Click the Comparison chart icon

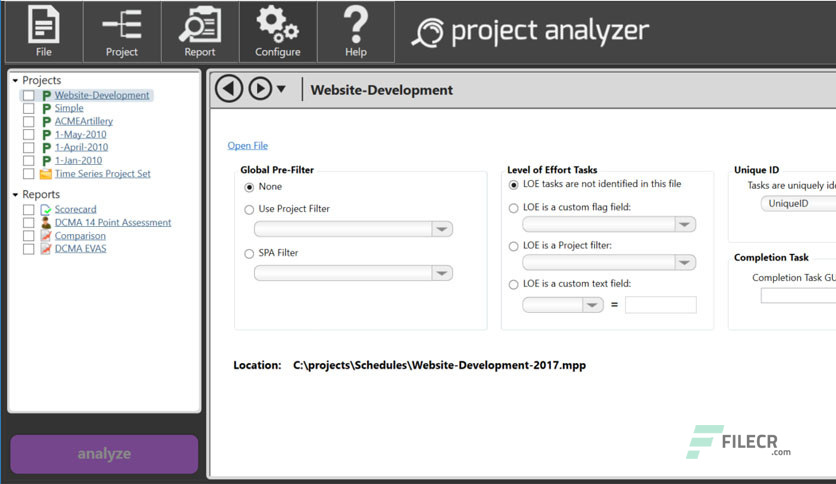click(46, 236)
